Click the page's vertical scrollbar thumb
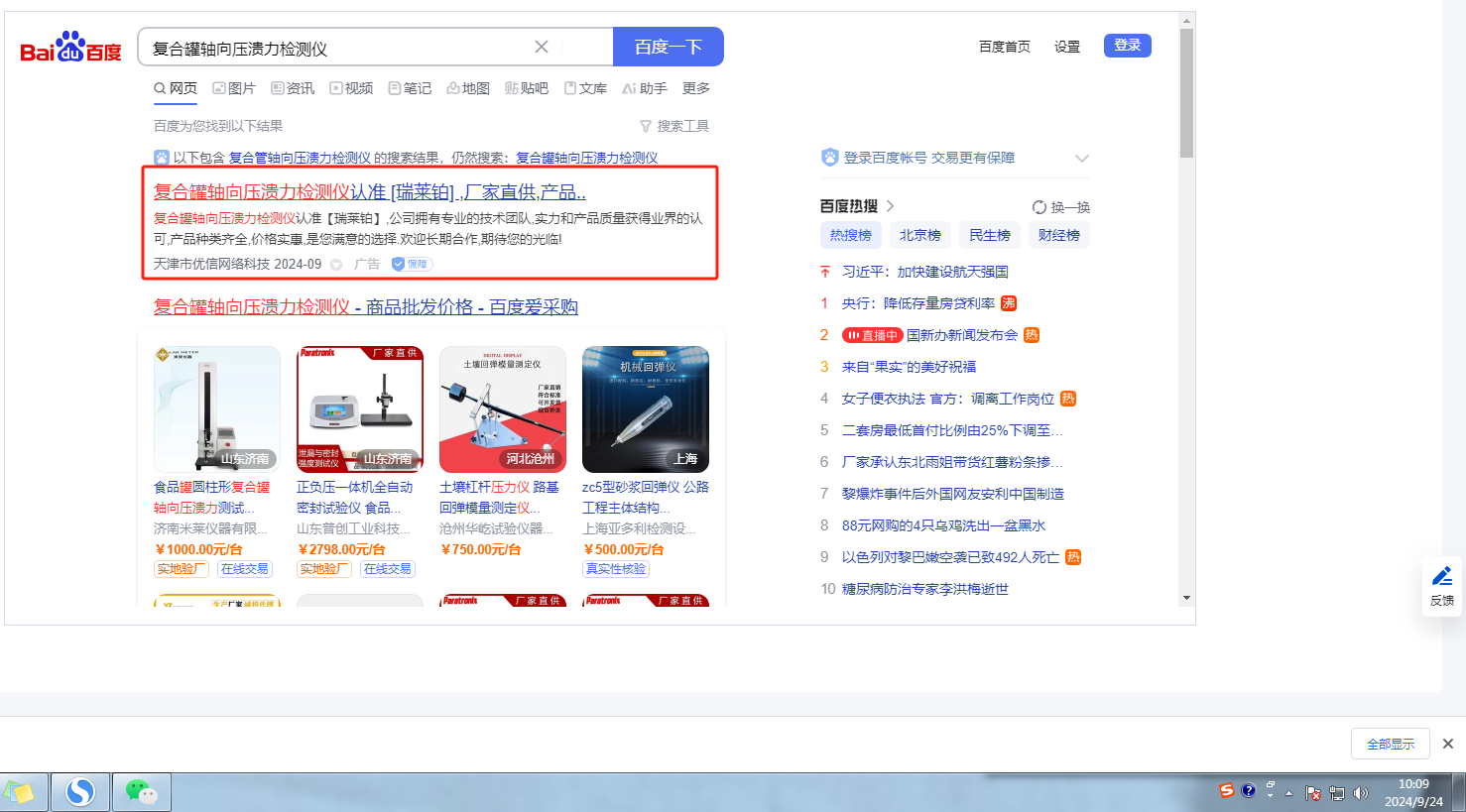This screenshot has width=1466, height=812. (x=1186, y=94)
